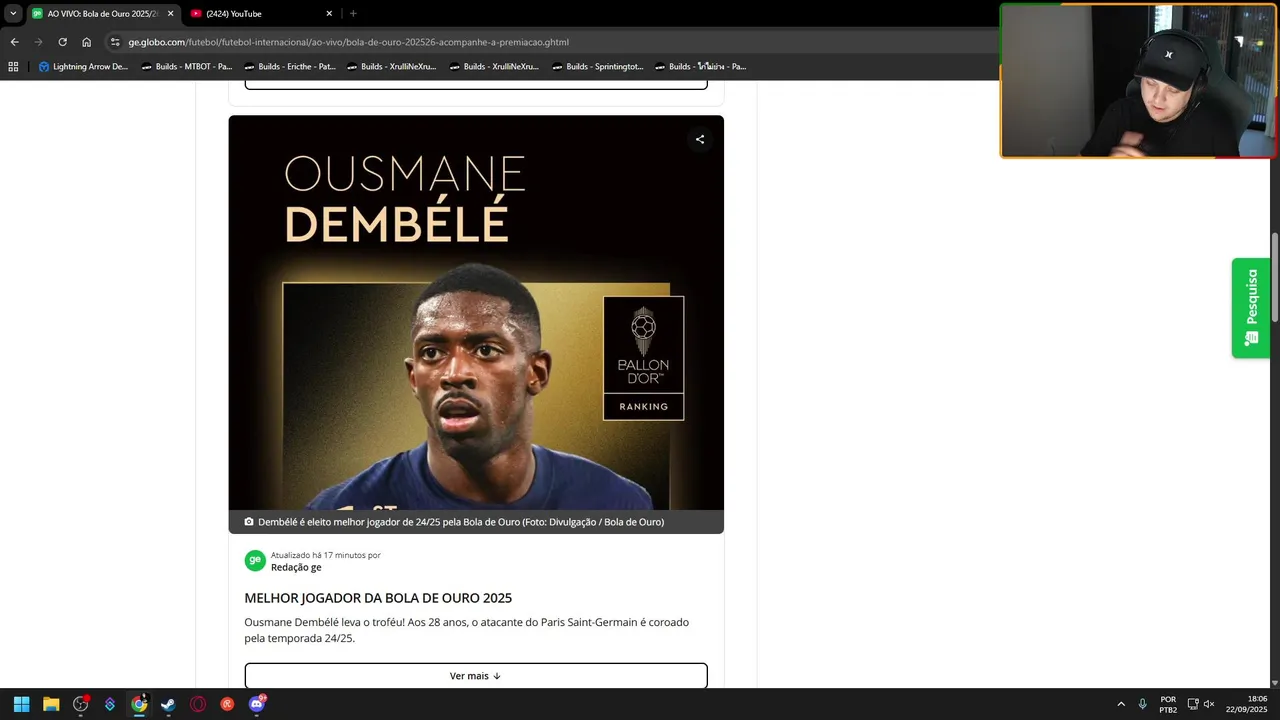Screen dimensions: 1280x720
Task: Close the AO VIVO Bola de Ouro tab
Action: (170, 14)
